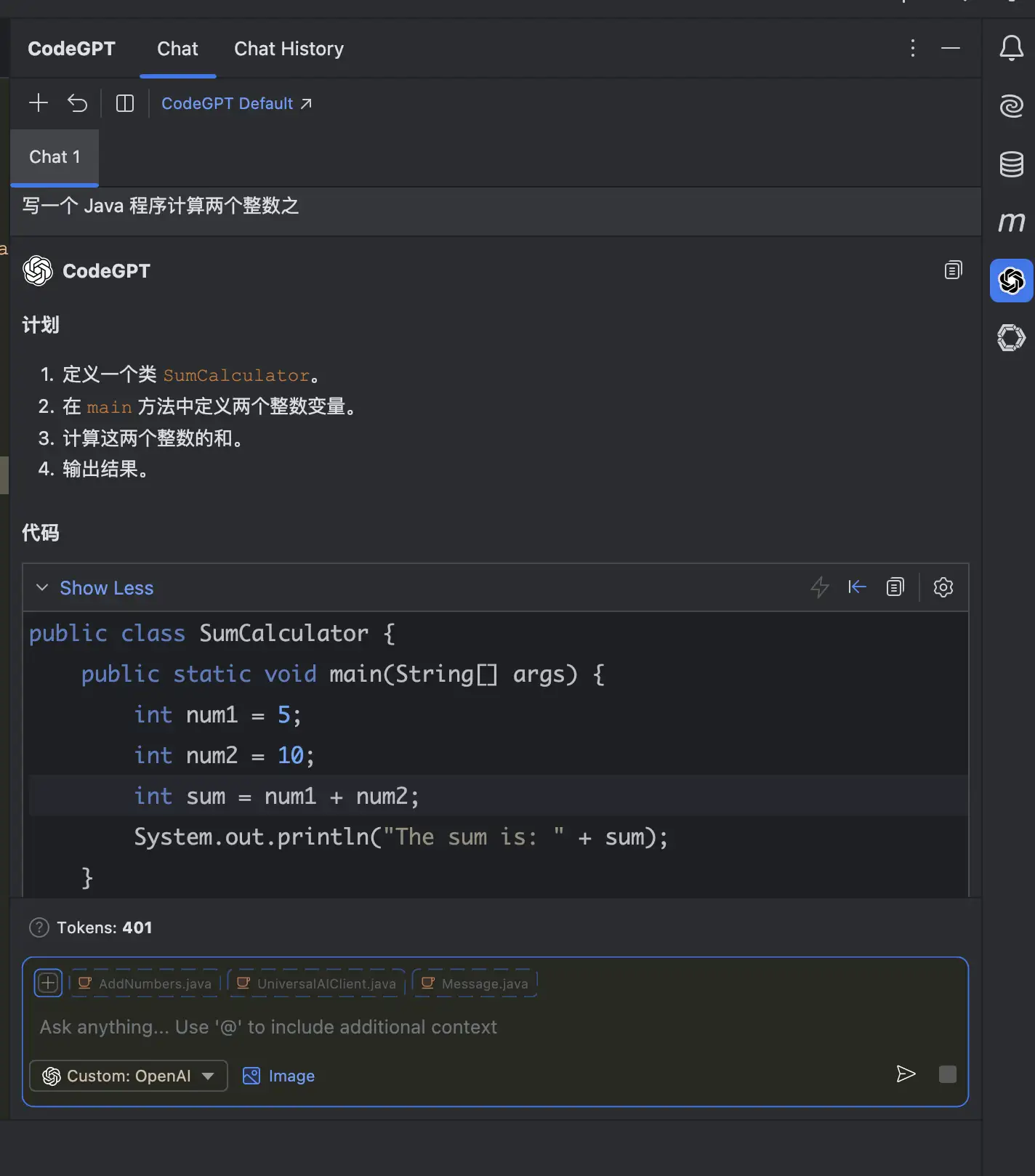Add context file with plus button

48,983
